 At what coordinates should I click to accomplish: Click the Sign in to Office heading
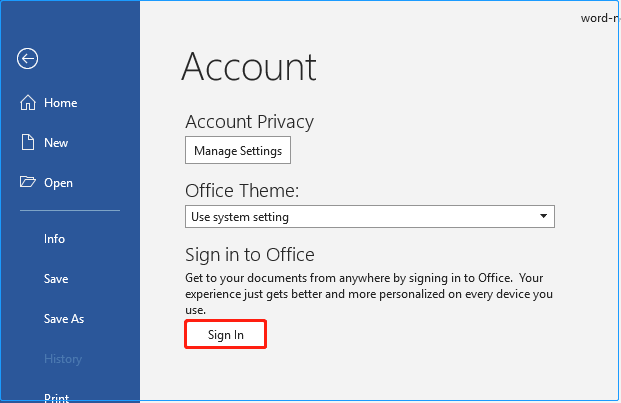pos(250,254)
